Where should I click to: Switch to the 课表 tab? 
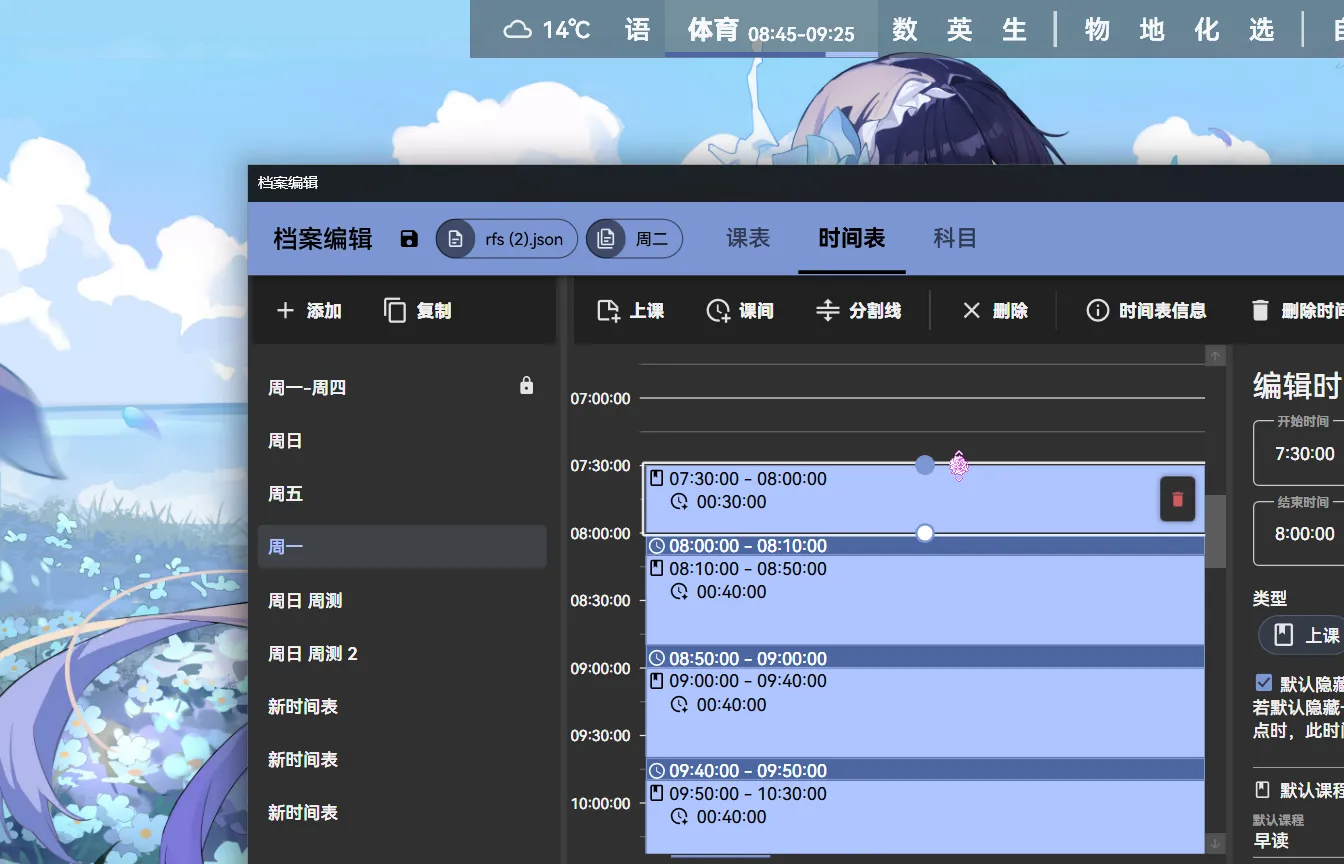tap(748, 238)
